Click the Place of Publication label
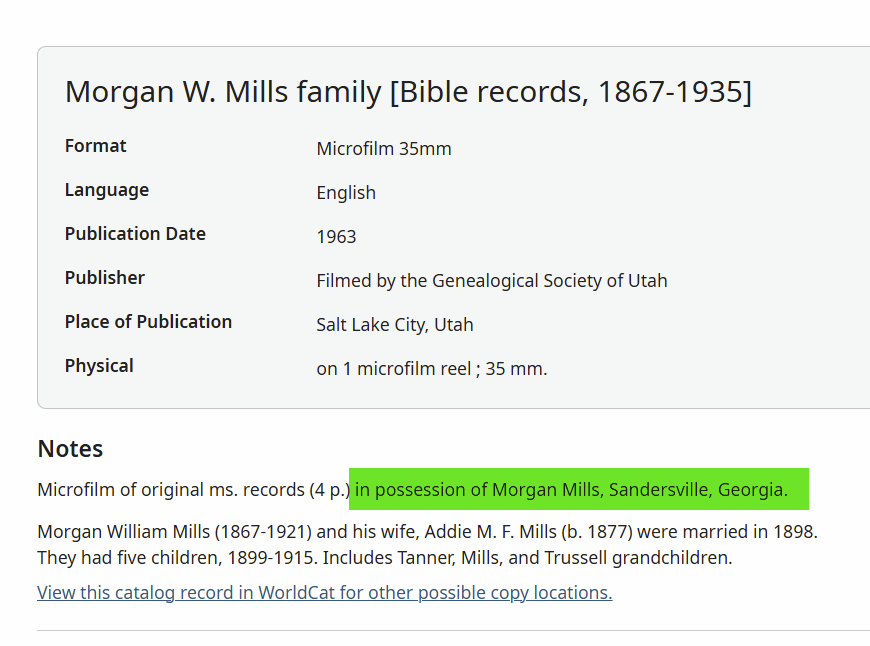870x646 pixels. [148, 322]
